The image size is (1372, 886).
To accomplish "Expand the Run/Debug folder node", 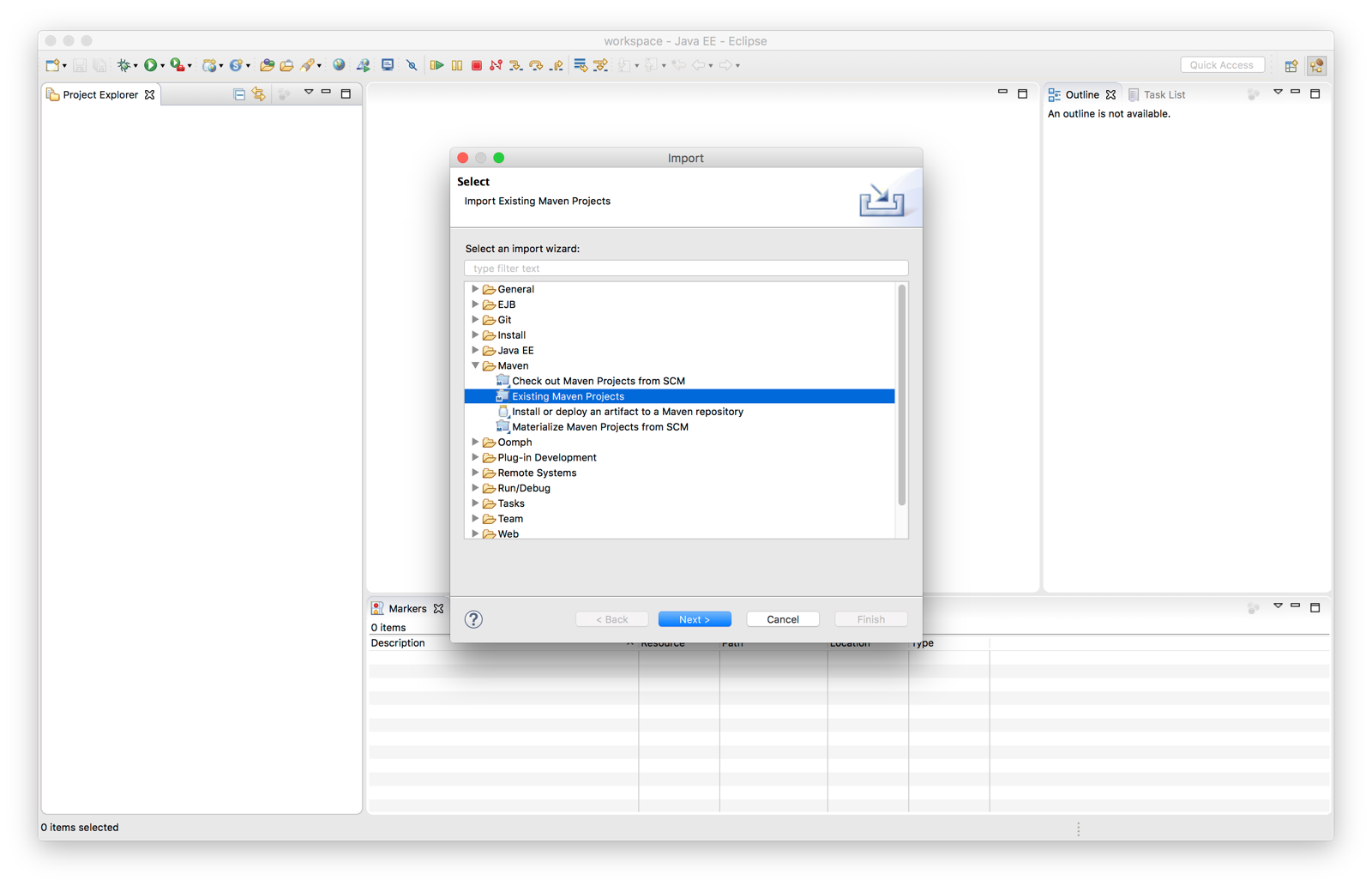I will click(475, 488).
